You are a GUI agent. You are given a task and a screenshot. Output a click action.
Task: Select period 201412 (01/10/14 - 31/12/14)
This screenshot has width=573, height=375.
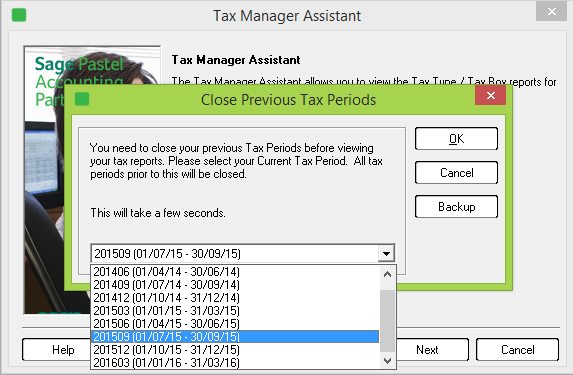pos(235,298)
